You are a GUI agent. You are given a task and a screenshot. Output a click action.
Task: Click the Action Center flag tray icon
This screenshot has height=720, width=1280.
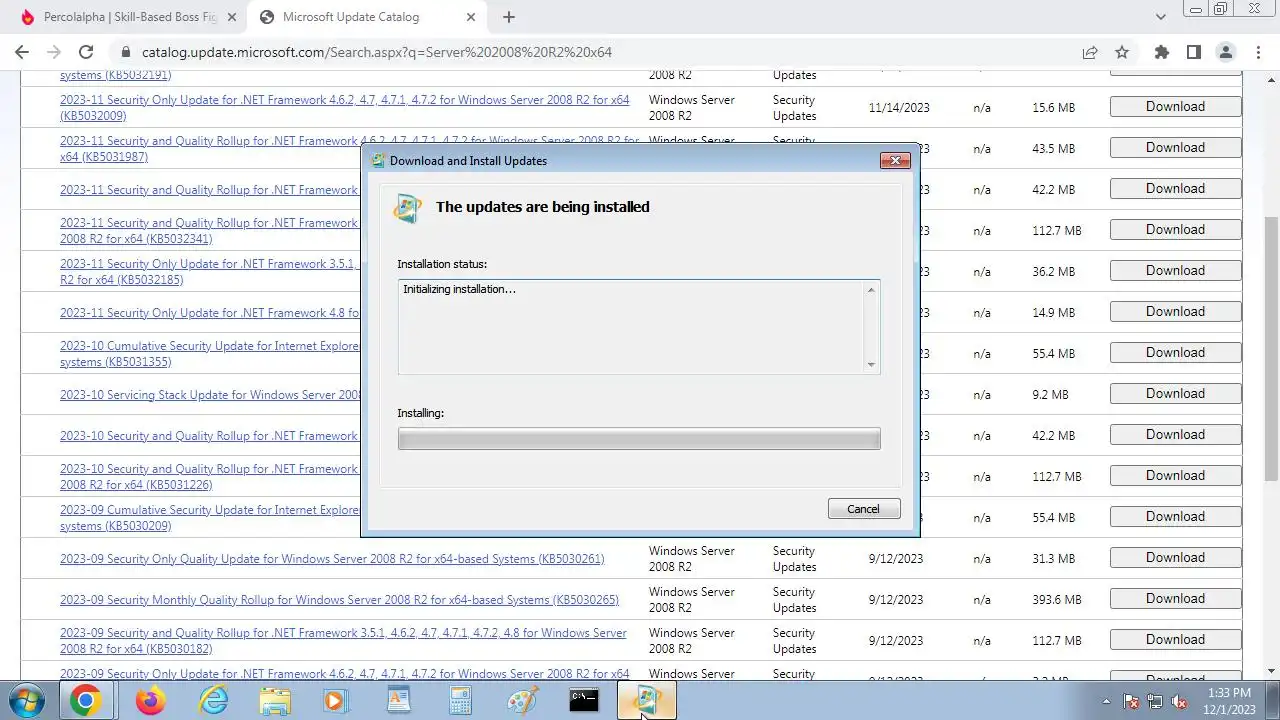[x=1131, y=701]
